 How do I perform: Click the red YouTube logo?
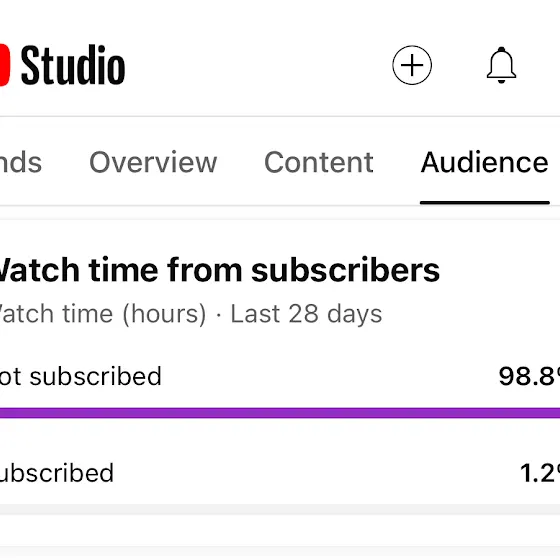4,65
